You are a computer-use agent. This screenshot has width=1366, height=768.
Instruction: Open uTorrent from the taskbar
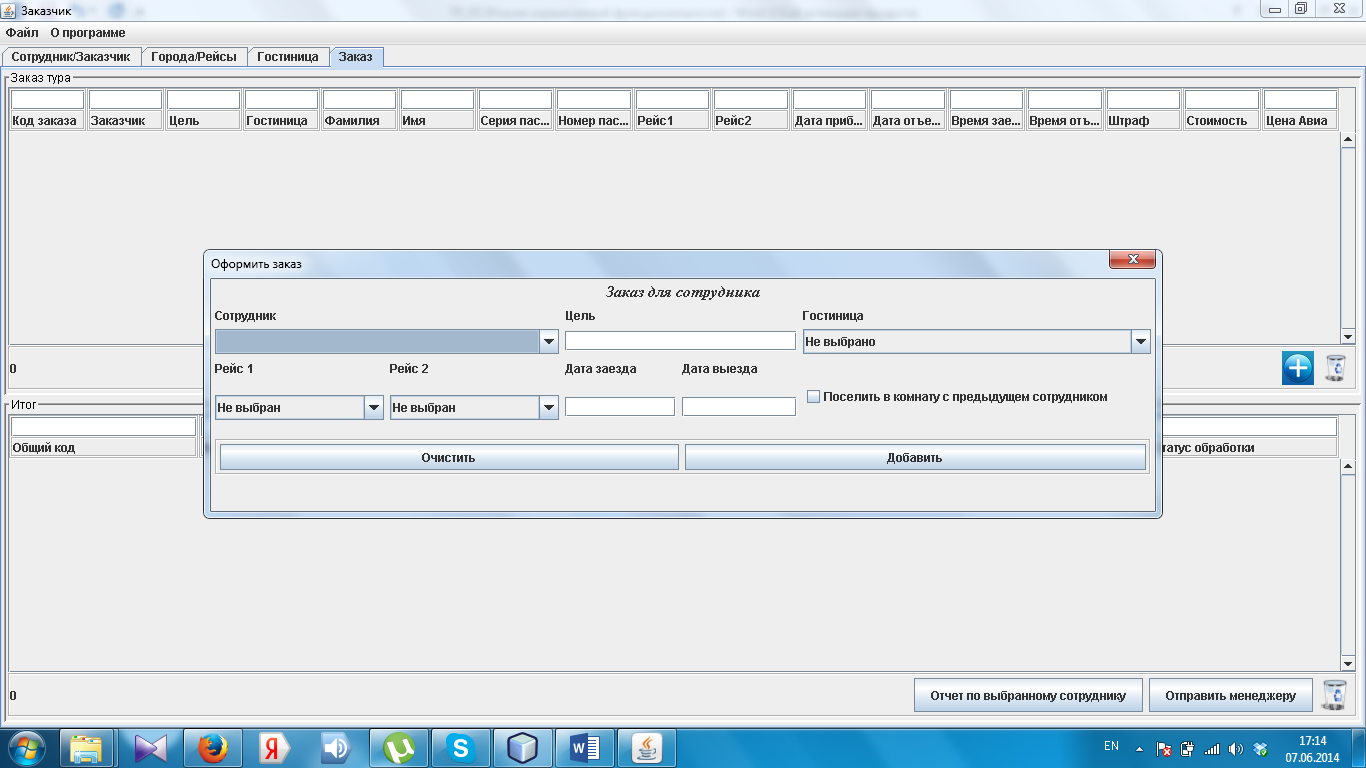click(x=399, y=747)
